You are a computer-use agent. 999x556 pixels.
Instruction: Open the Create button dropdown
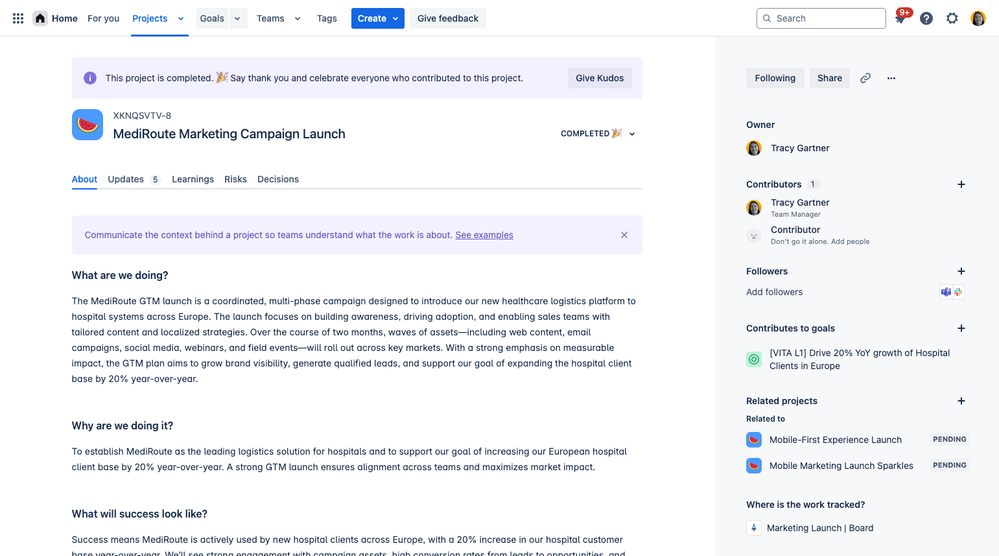click(x=395, y=18)
